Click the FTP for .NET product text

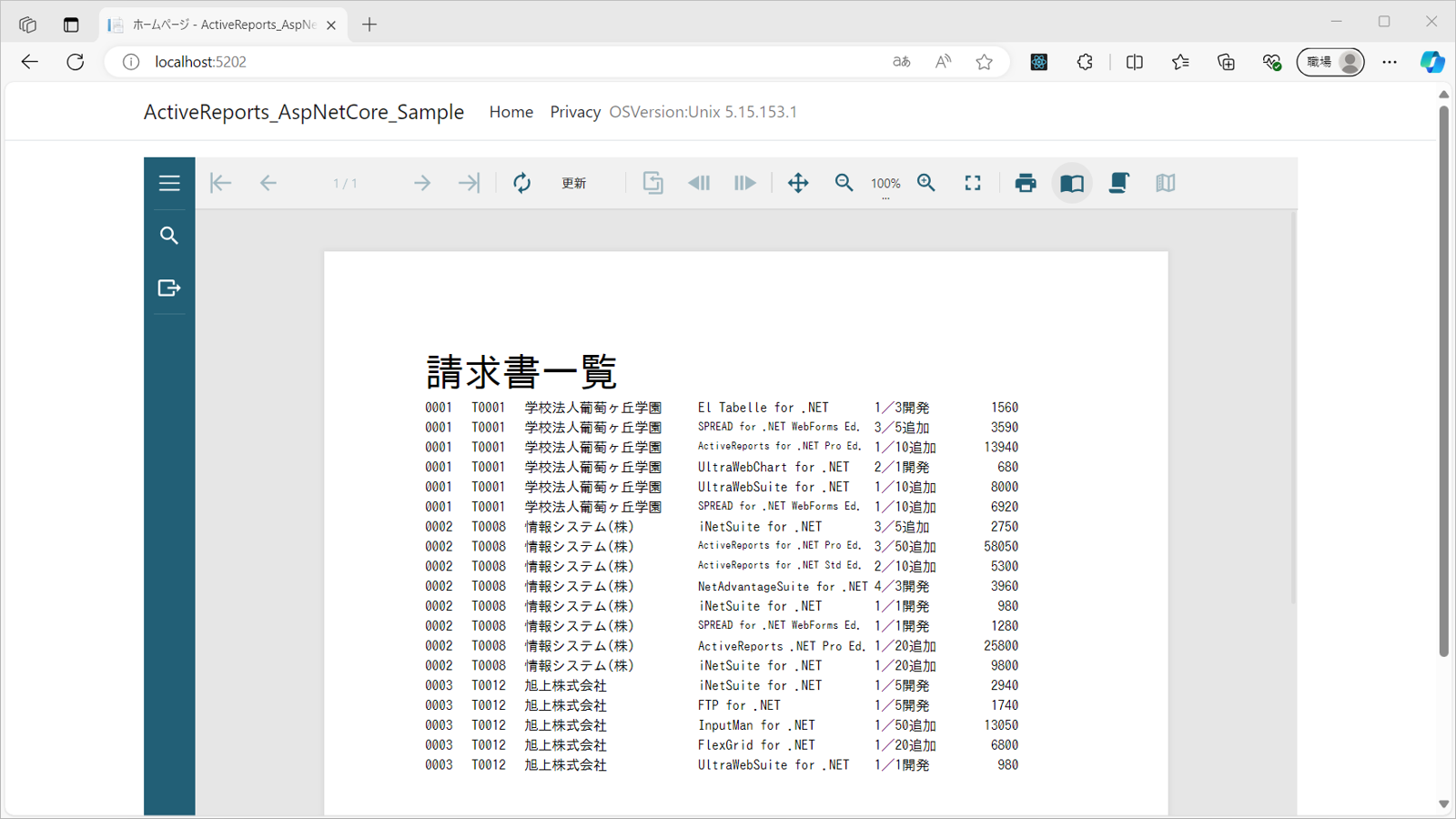tap(739, 705)
